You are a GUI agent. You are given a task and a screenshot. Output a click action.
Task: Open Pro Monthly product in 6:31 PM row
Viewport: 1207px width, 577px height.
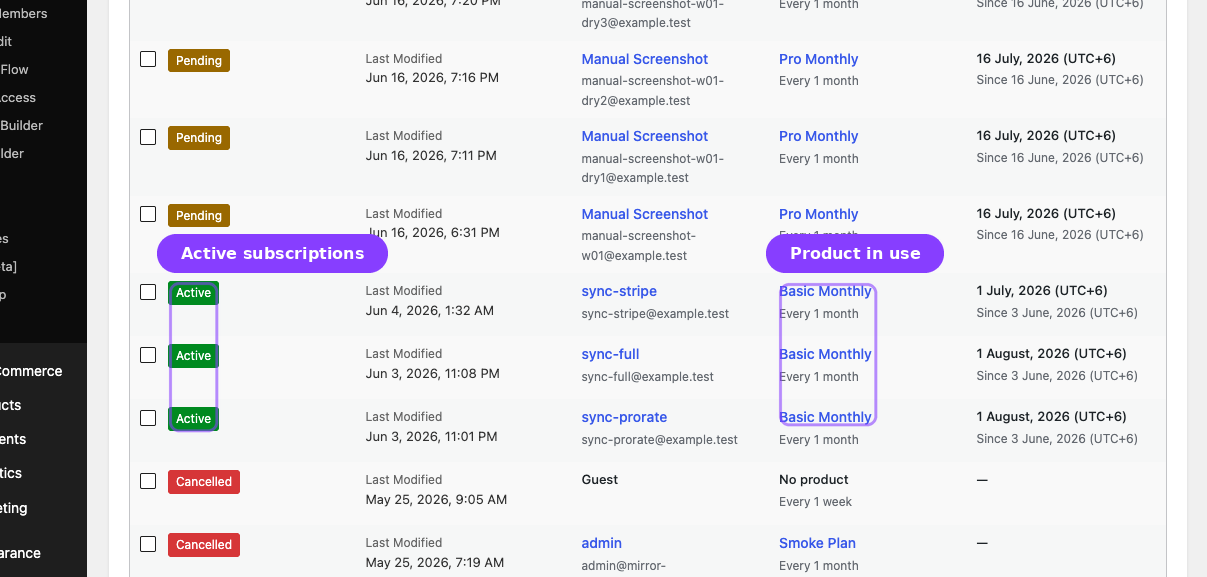click(818, 214)
